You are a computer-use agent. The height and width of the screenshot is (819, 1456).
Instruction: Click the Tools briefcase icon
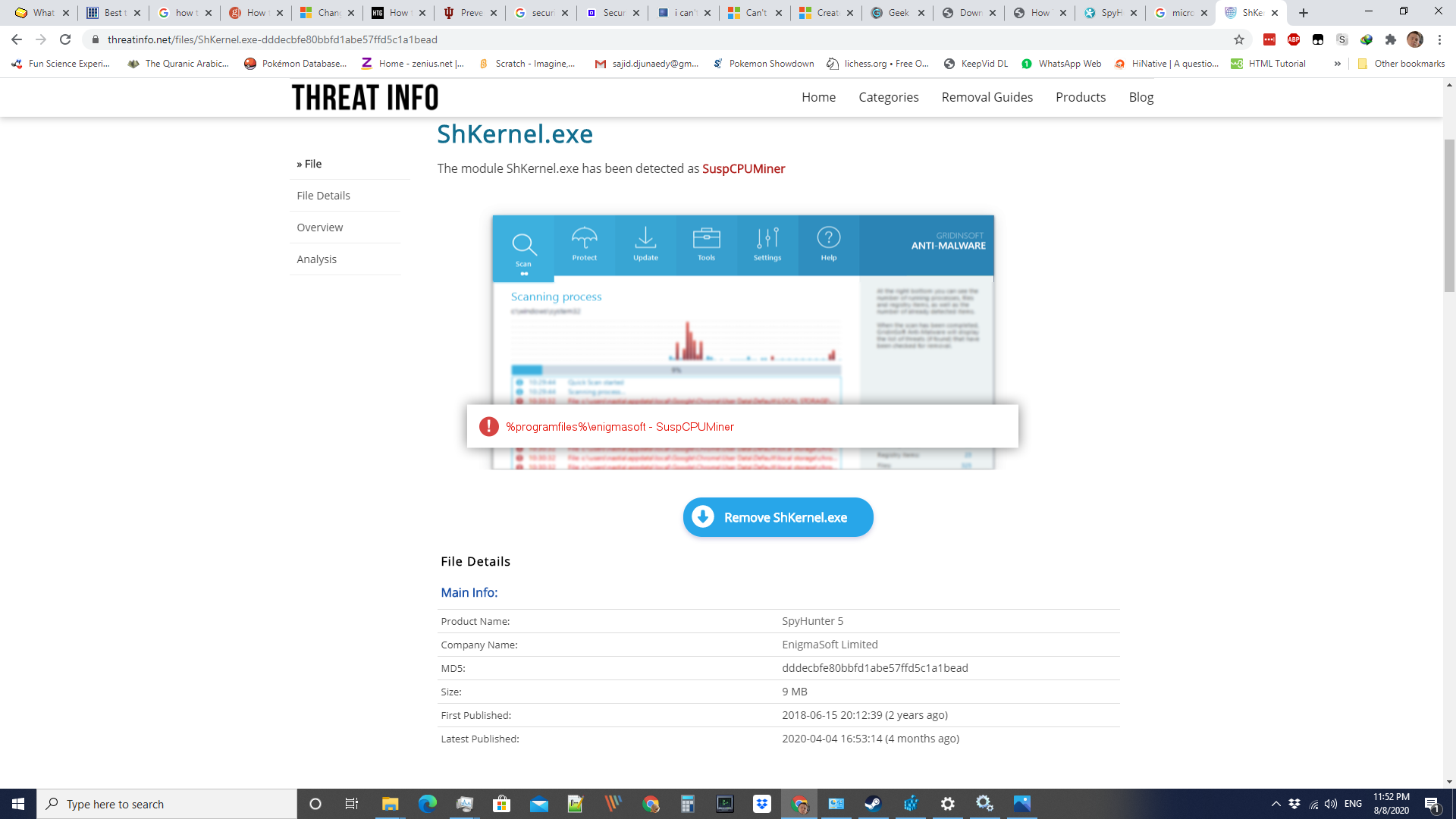coord(706,243)
